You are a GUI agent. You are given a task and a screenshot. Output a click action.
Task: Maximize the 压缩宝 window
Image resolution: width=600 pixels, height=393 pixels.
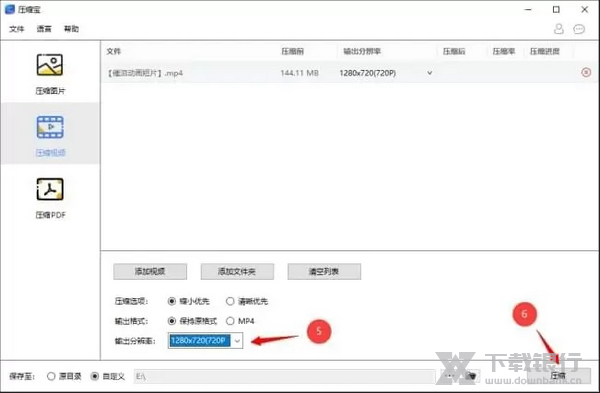click(556, 10)
